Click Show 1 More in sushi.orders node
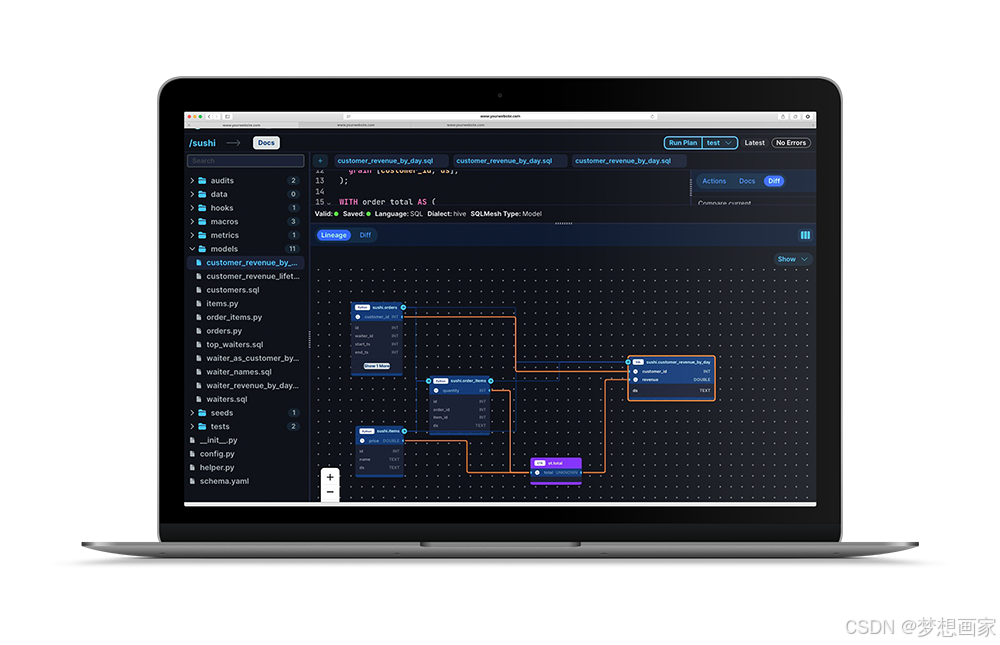This screenshot has width=1000, height=645. tap(377, 366)
